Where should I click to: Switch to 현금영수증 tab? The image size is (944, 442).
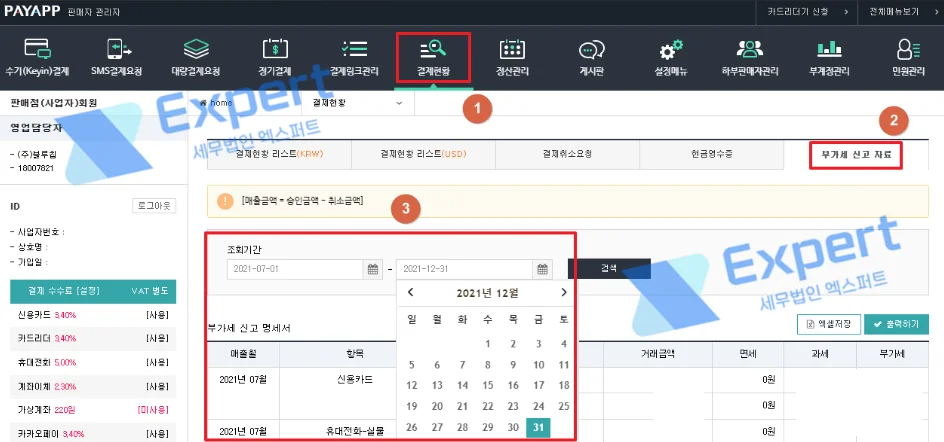point(712,154)
